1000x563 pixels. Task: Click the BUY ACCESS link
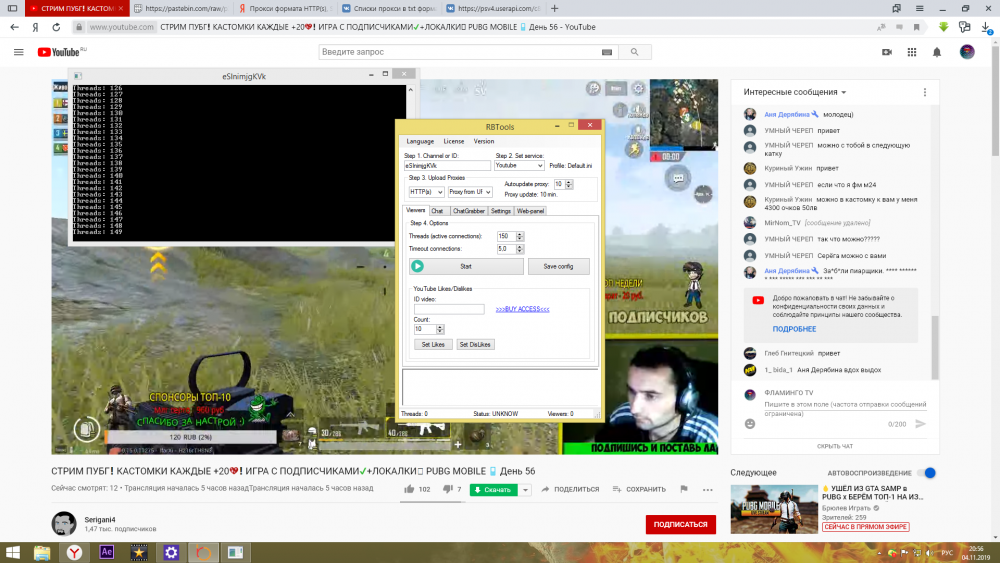tap(522, 309)
